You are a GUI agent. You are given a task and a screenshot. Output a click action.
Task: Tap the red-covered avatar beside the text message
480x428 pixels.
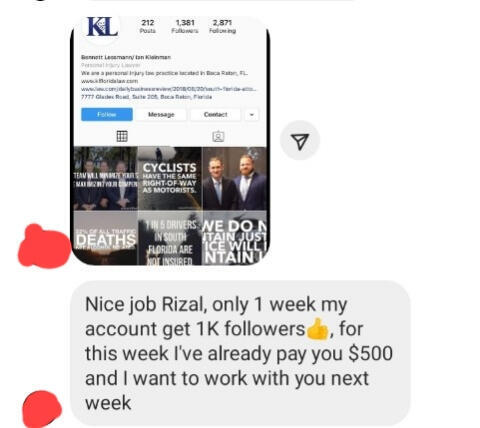coord(42,409)
